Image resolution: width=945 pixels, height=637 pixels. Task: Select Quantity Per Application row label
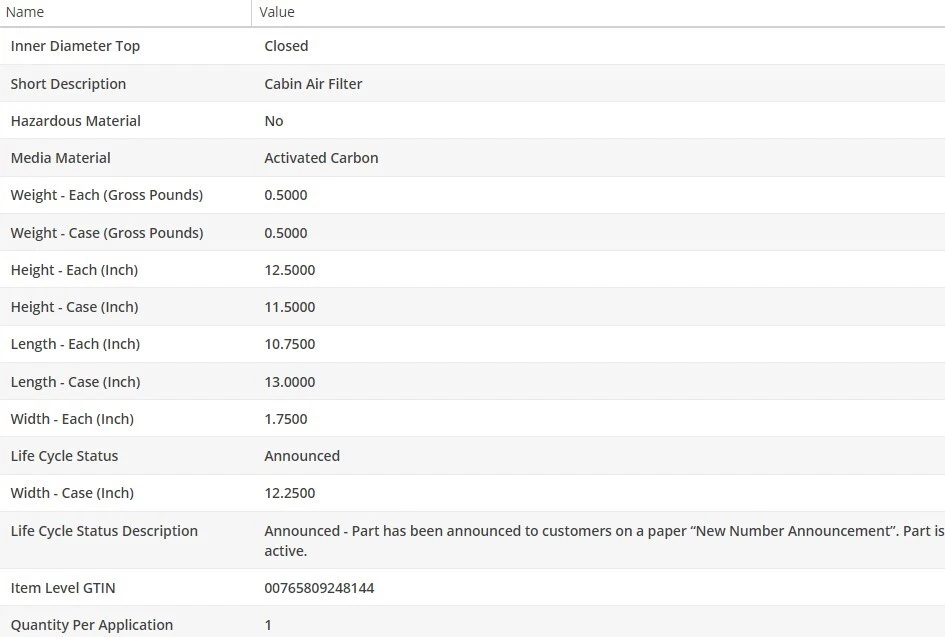pyautogui.click(x=92, y=625)
